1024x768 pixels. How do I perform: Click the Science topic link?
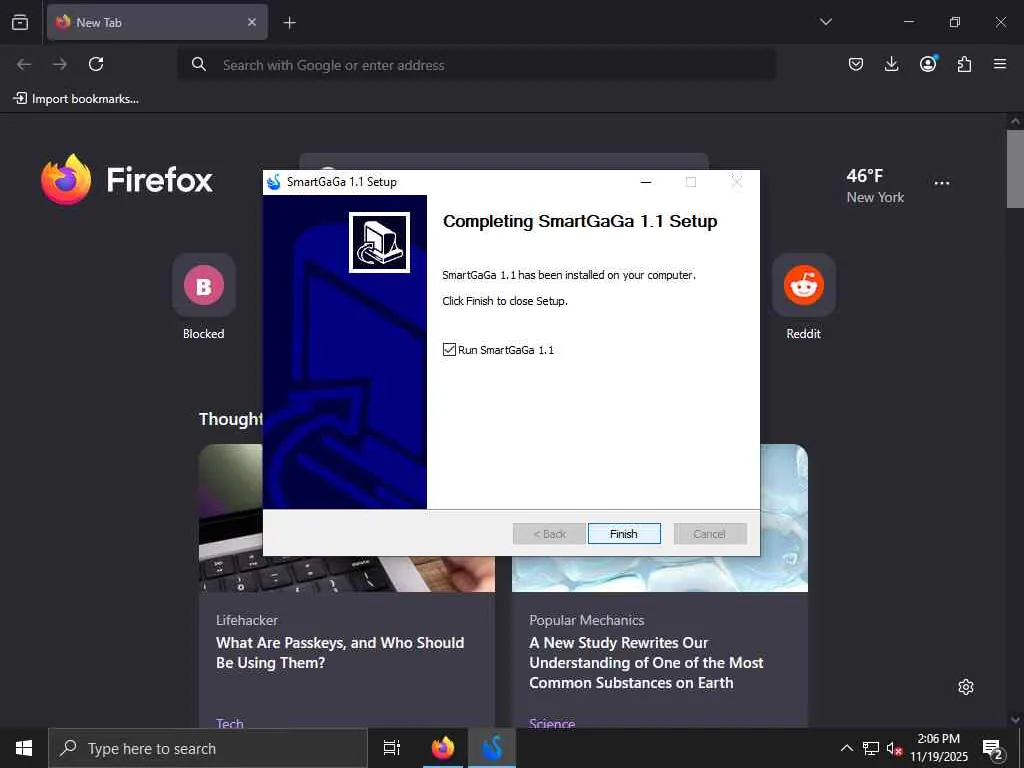552,722
